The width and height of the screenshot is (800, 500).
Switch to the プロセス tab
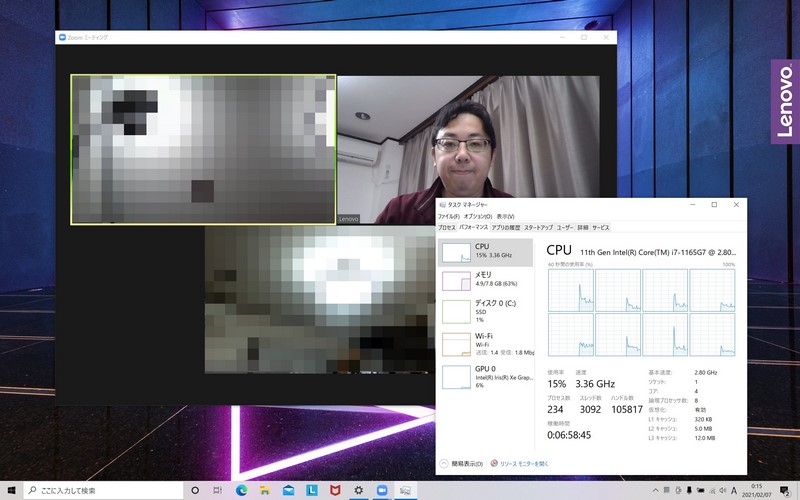point(446,228)
